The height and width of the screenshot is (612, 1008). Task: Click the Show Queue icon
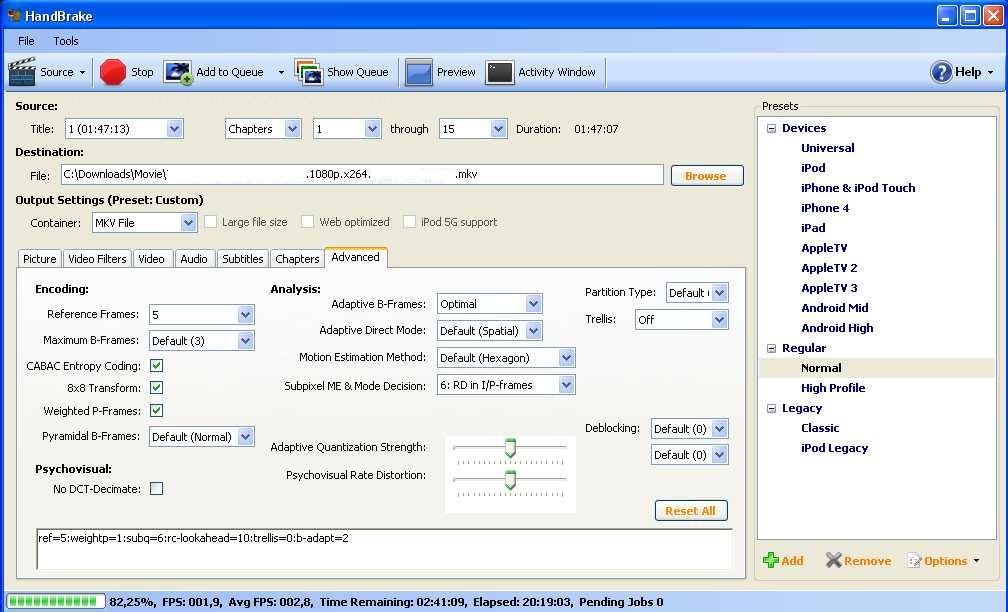pos(309,72)
